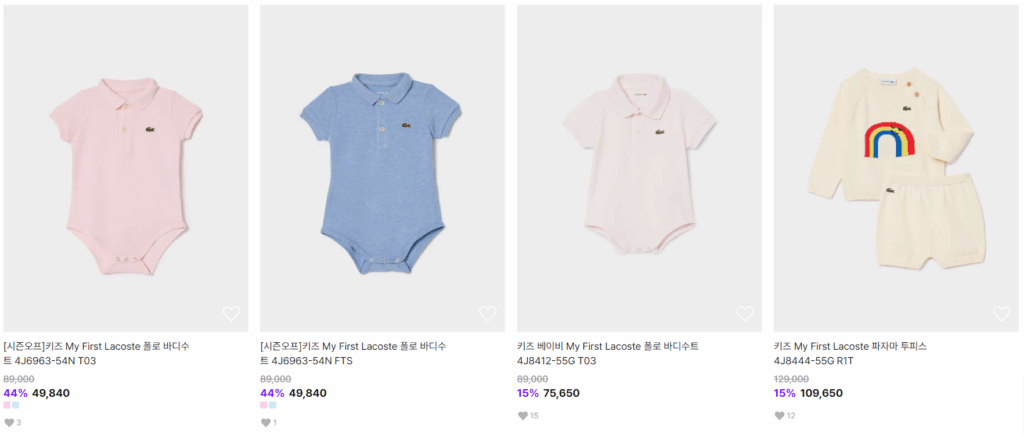Favorite the rainbow pajama two-piece set
Viewport: 1024px width, 434px height.
[1001, 314]
